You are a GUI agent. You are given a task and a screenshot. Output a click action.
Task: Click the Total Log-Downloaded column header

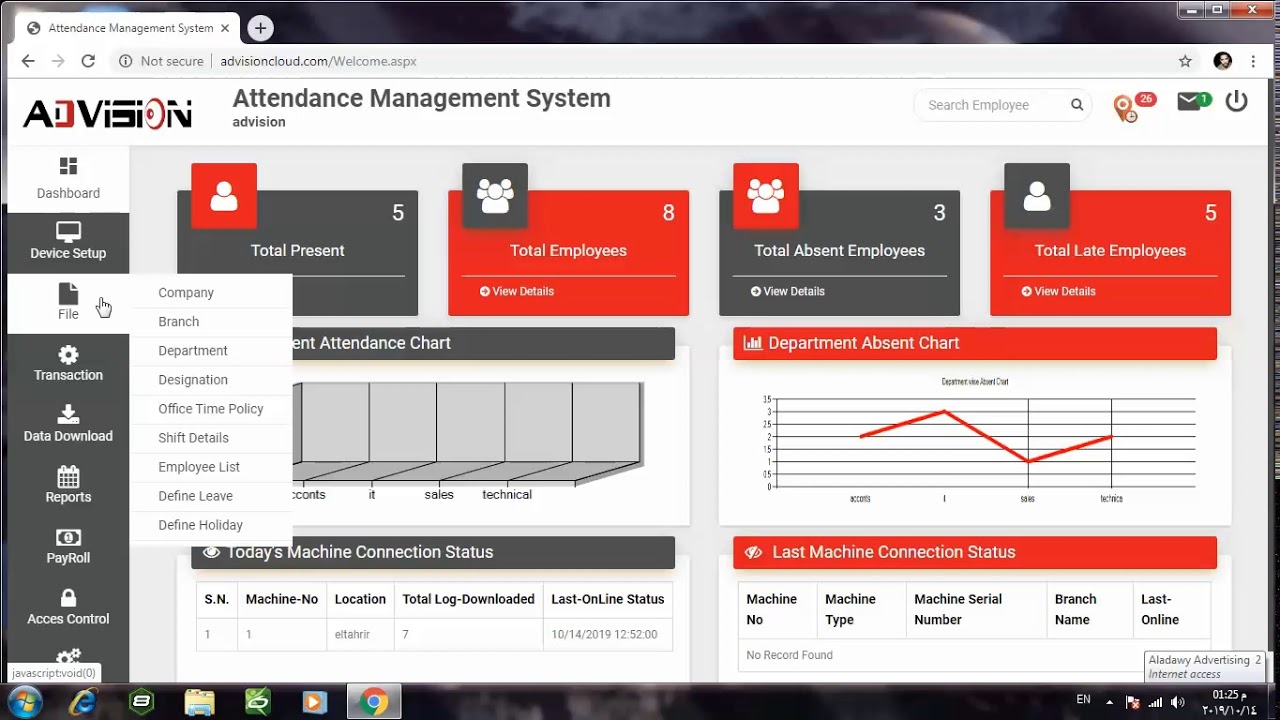(468, 599)
